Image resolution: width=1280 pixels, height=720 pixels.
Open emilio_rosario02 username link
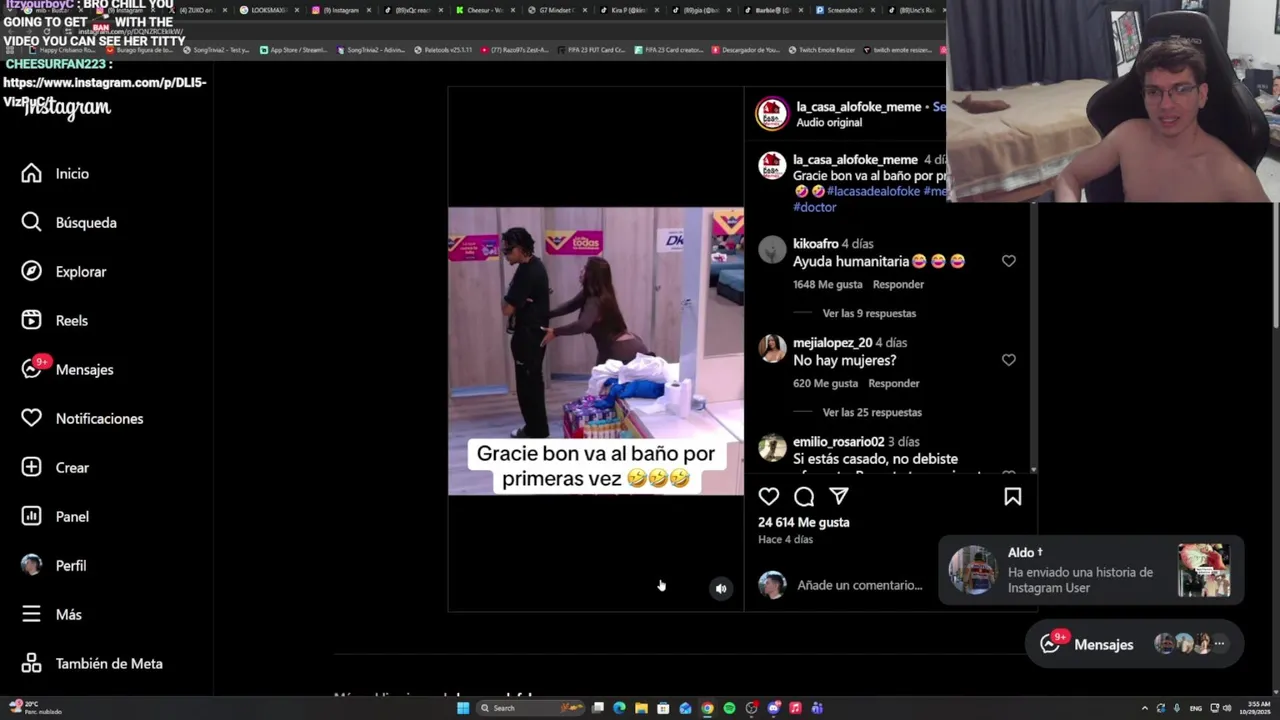[x=839, y=442]
